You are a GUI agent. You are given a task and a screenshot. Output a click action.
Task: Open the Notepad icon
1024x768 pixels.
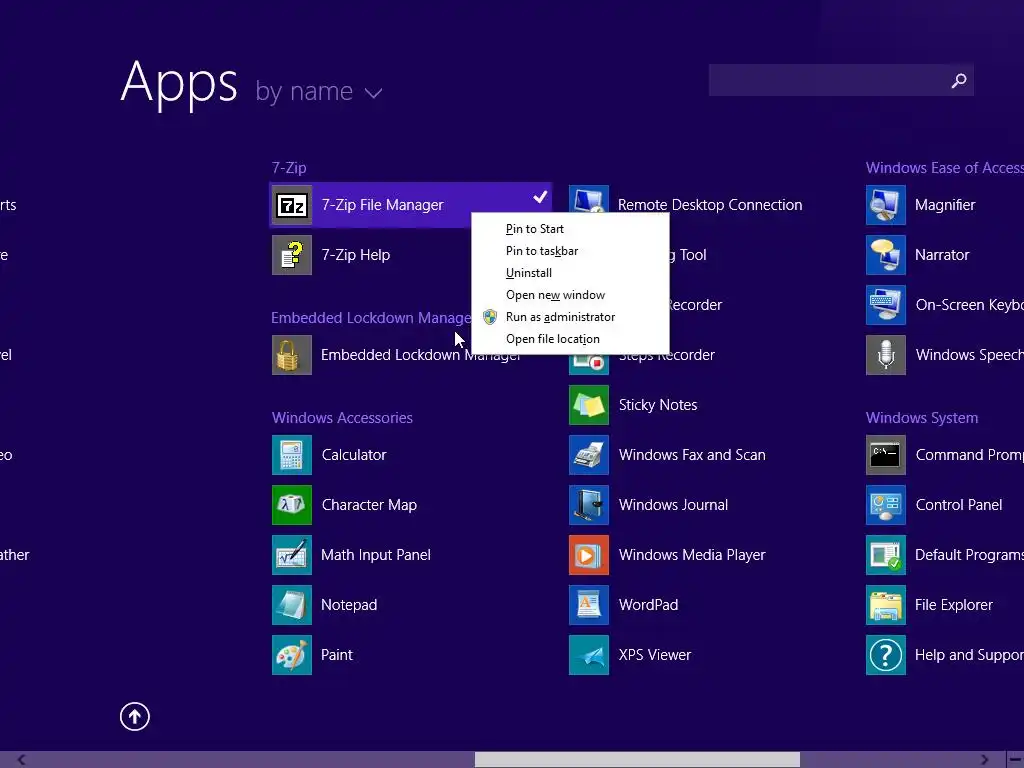291,605
